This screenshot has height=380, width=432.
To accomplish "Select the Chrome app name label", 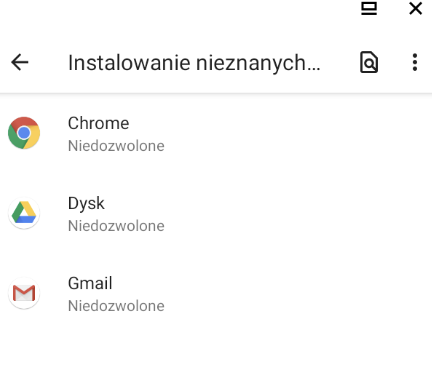I will point(98,123).
